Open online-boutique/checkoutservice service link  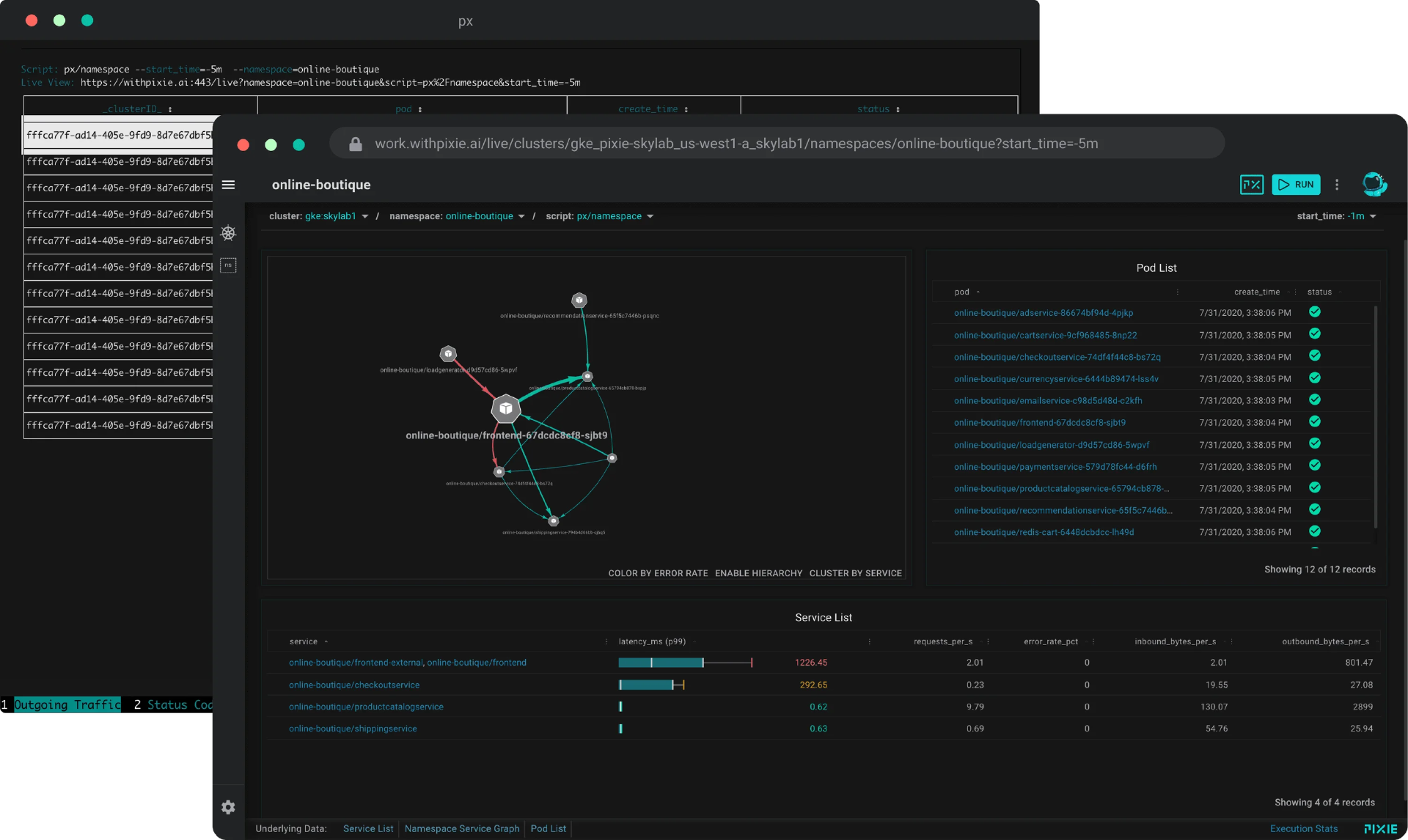(354, 685)
